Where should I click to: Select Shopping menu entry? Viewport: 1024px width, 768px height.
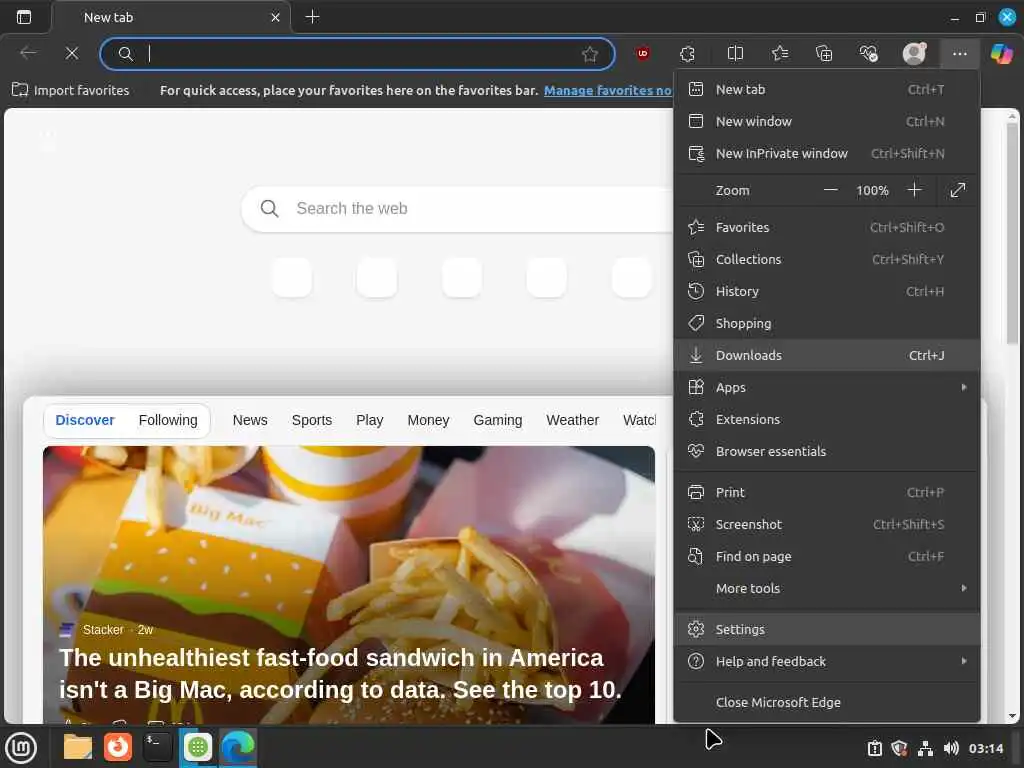[x=827, y=323]
